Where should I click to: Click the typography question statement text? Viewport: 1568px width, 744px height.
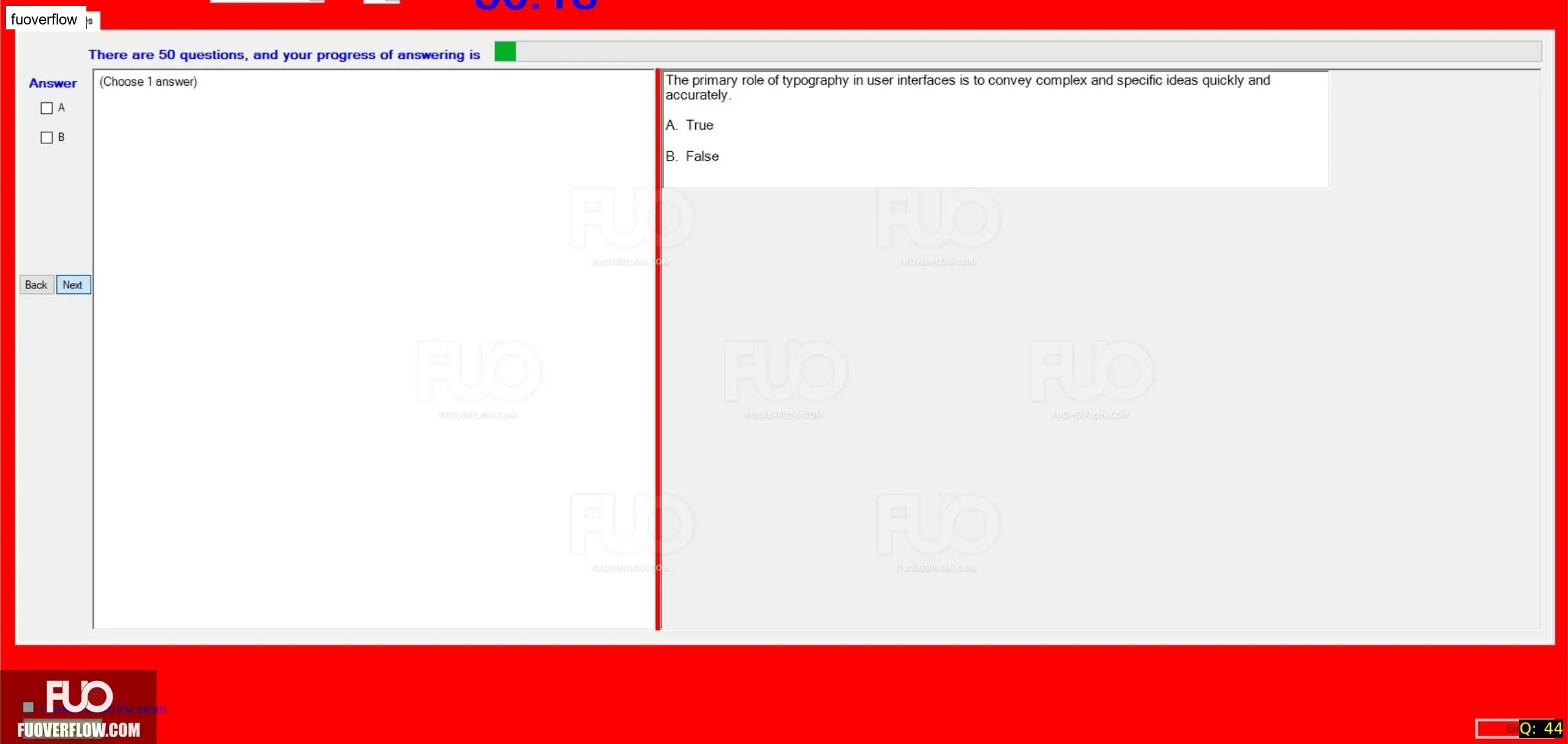968,88
